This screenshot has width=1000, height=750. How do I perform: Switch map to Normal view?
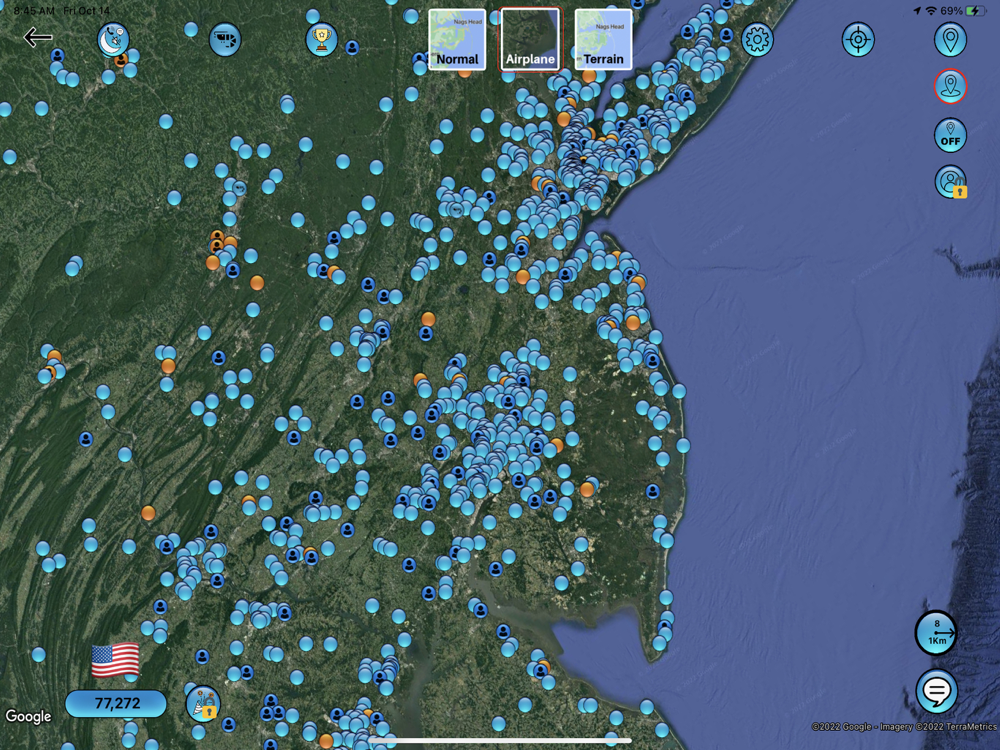coord(457,40)
